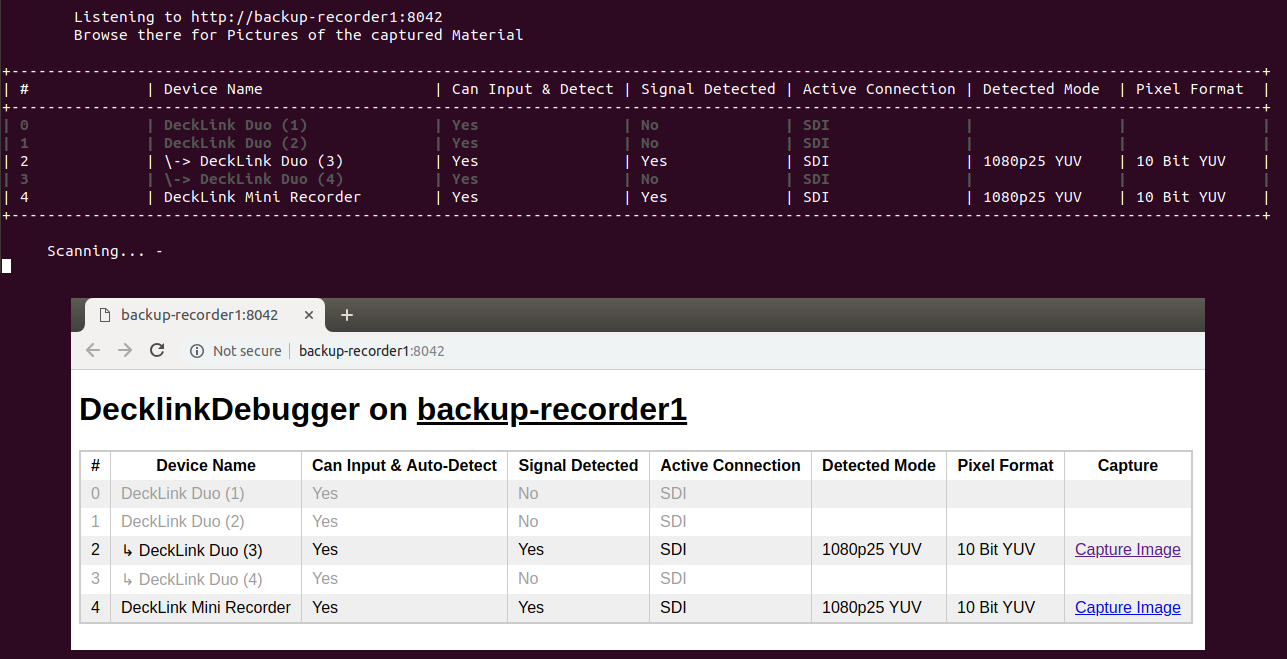Select DeckLink Duo (2) in web table
The width and height of the screenshot is (1287, 659).
(183, 521)
